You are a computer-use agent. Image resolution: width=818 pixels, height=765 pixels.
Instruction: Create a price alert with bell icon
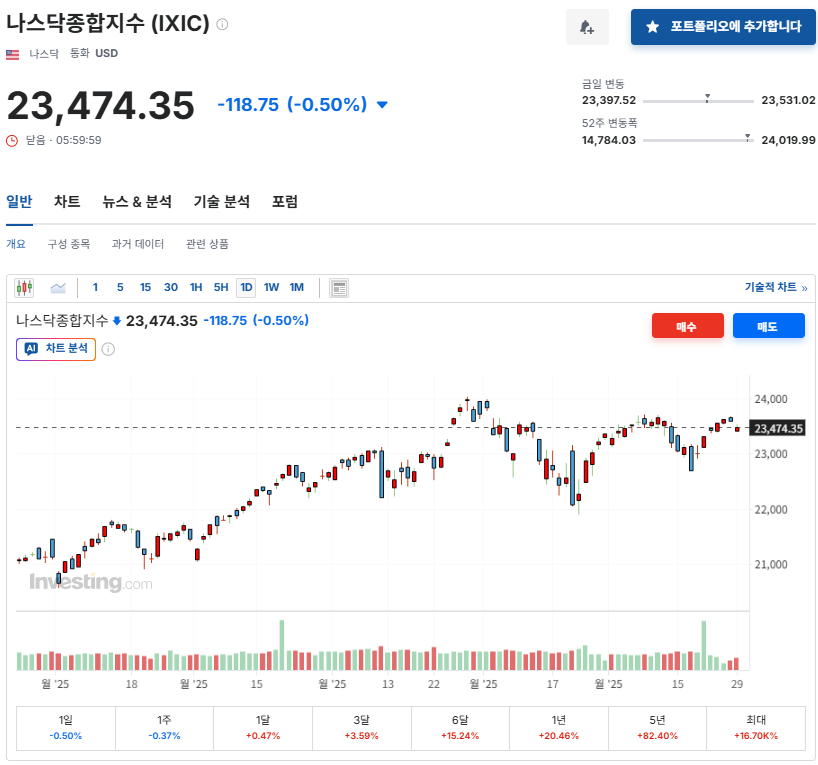tap(587, 27)
